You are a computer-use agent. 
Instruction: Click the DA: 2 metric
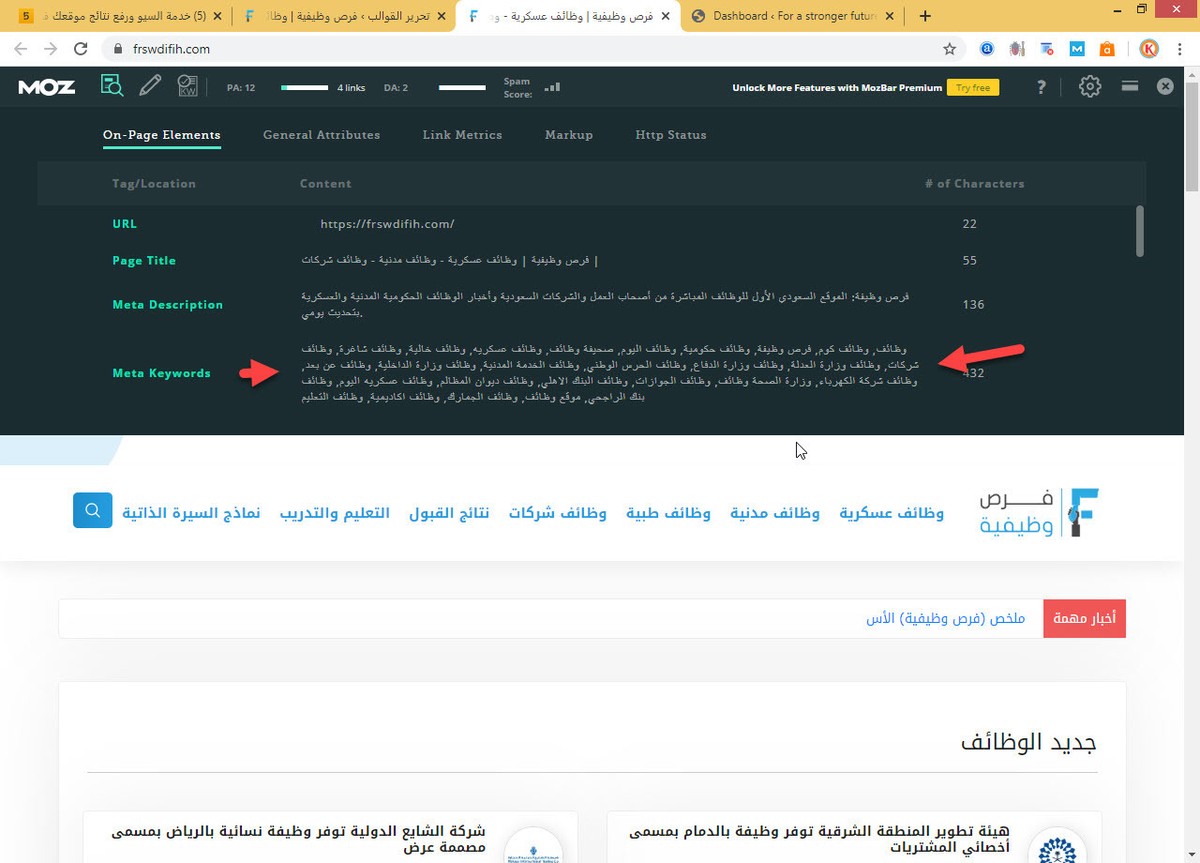tap(396, 88)
